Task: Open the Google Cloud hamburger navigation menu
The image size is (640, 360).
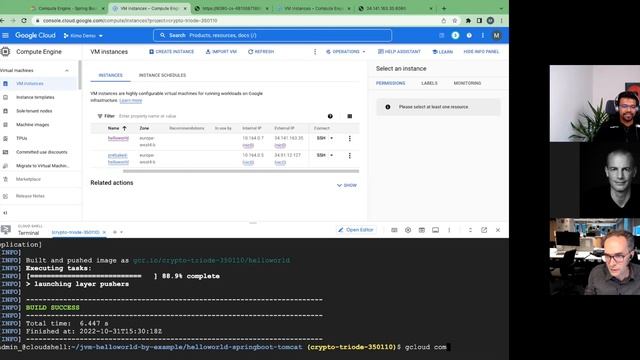Action: pyautogui.click(x=5, y=36)
